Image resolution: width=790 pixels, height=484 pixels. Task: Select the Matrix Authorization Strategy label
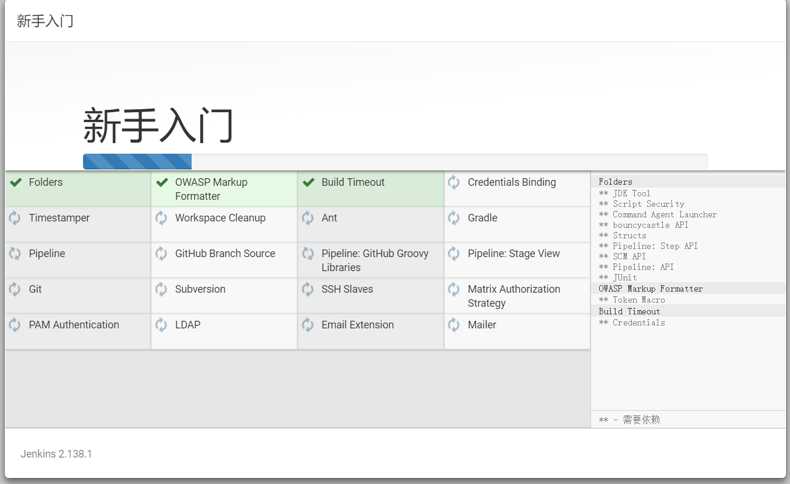pos(514,296)
